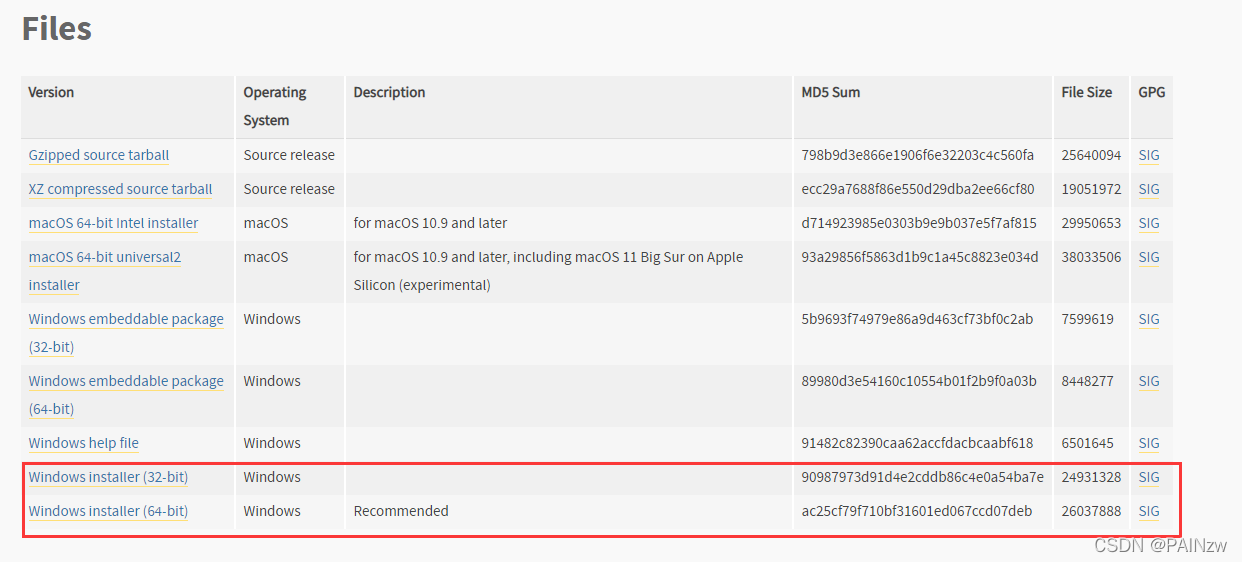Select MD5 sum 90987973d91d4e2cddb86c4e0a54ba7e
This screenshot has height=562, width=1242.
[x=922, y=477]
